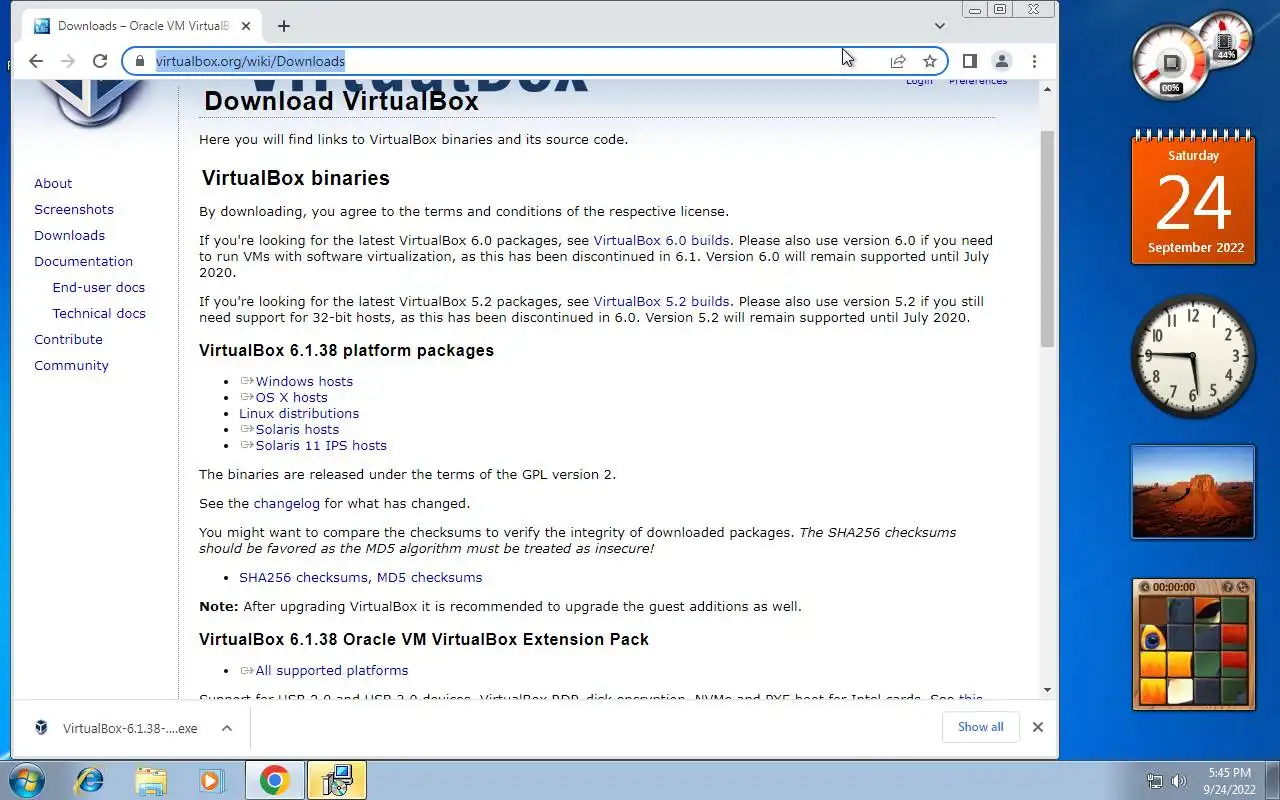
Task: Download the OS X hosts package
Action: (x=291, y=397)
